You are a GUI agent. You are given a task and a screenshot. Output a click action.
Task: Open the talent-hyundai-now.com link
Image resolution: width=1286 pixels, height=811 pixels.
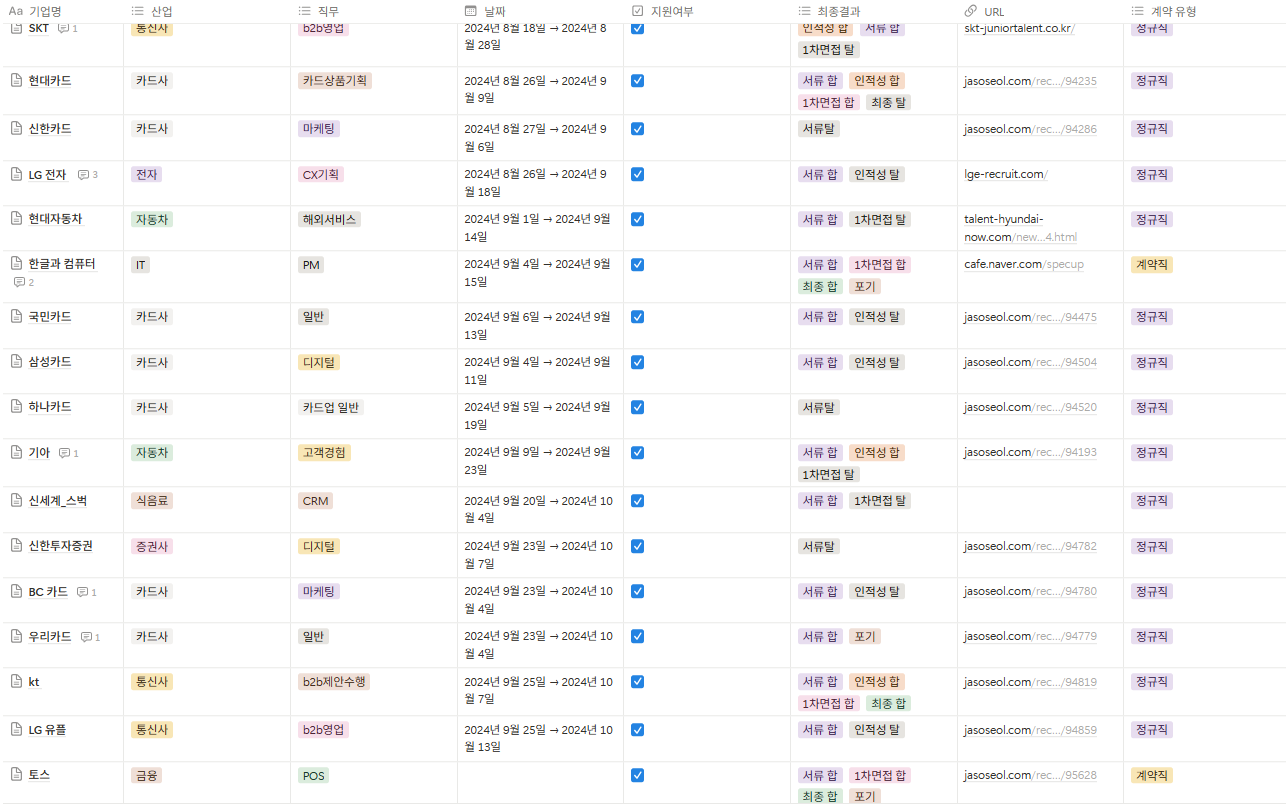[1020, 228]
